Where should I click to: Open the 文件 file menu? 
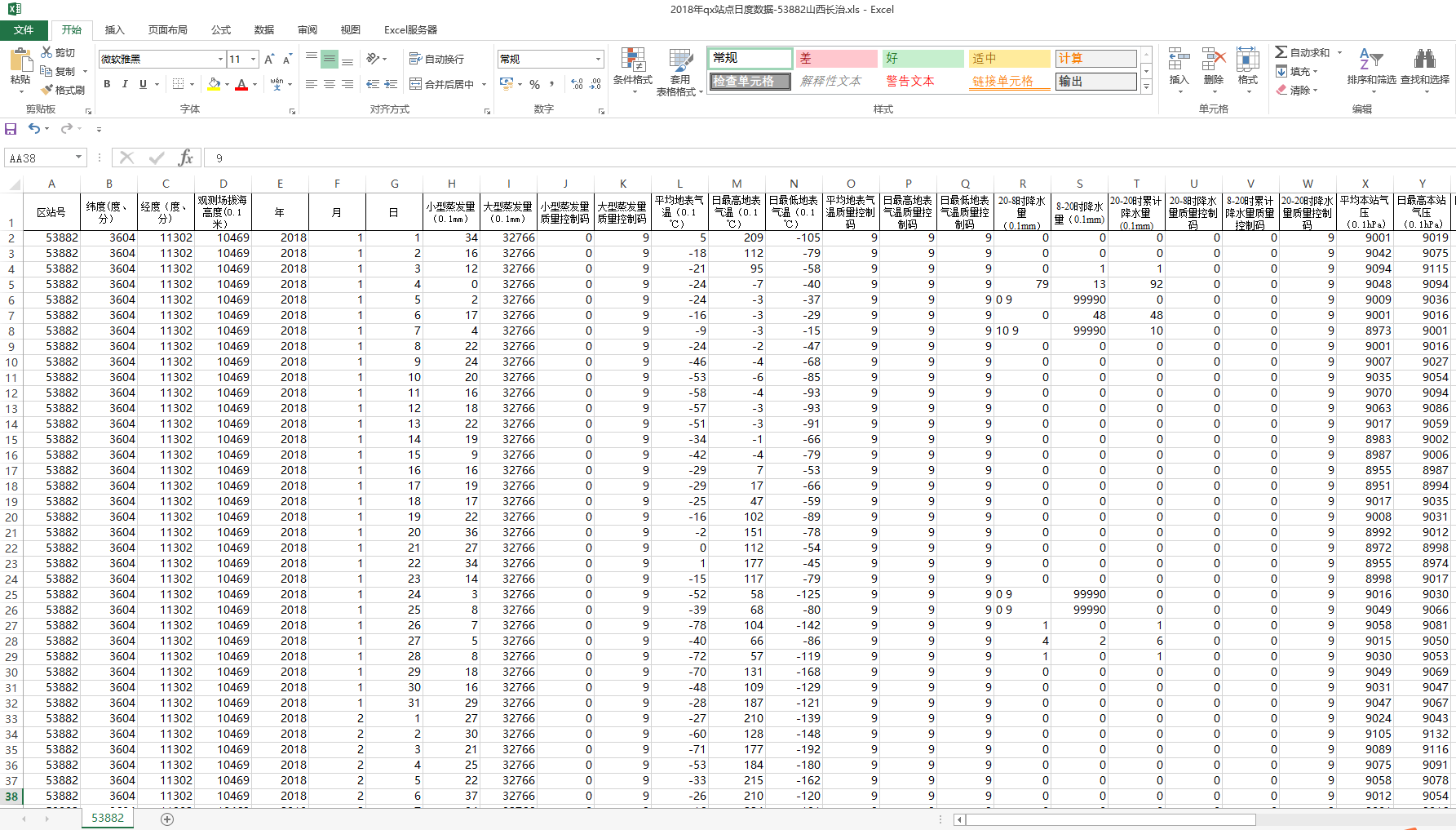pyautogui.click(x=24, y=30)
